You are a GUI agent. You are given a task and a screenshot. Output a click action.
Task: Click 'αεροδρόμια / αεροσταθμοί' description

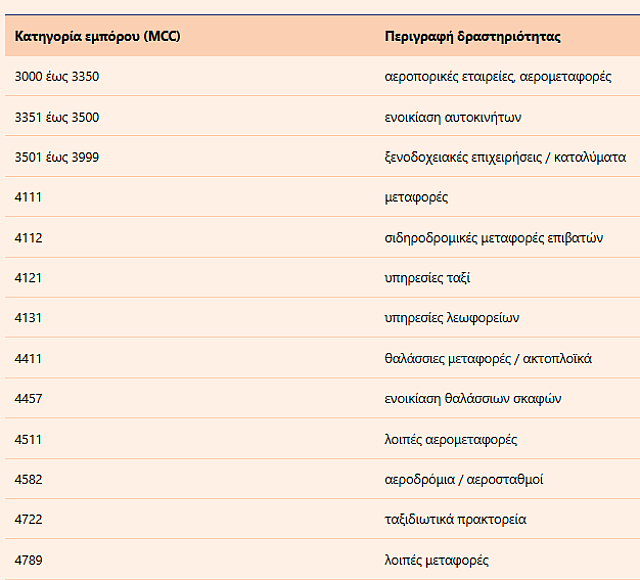(x=464, y=479)
